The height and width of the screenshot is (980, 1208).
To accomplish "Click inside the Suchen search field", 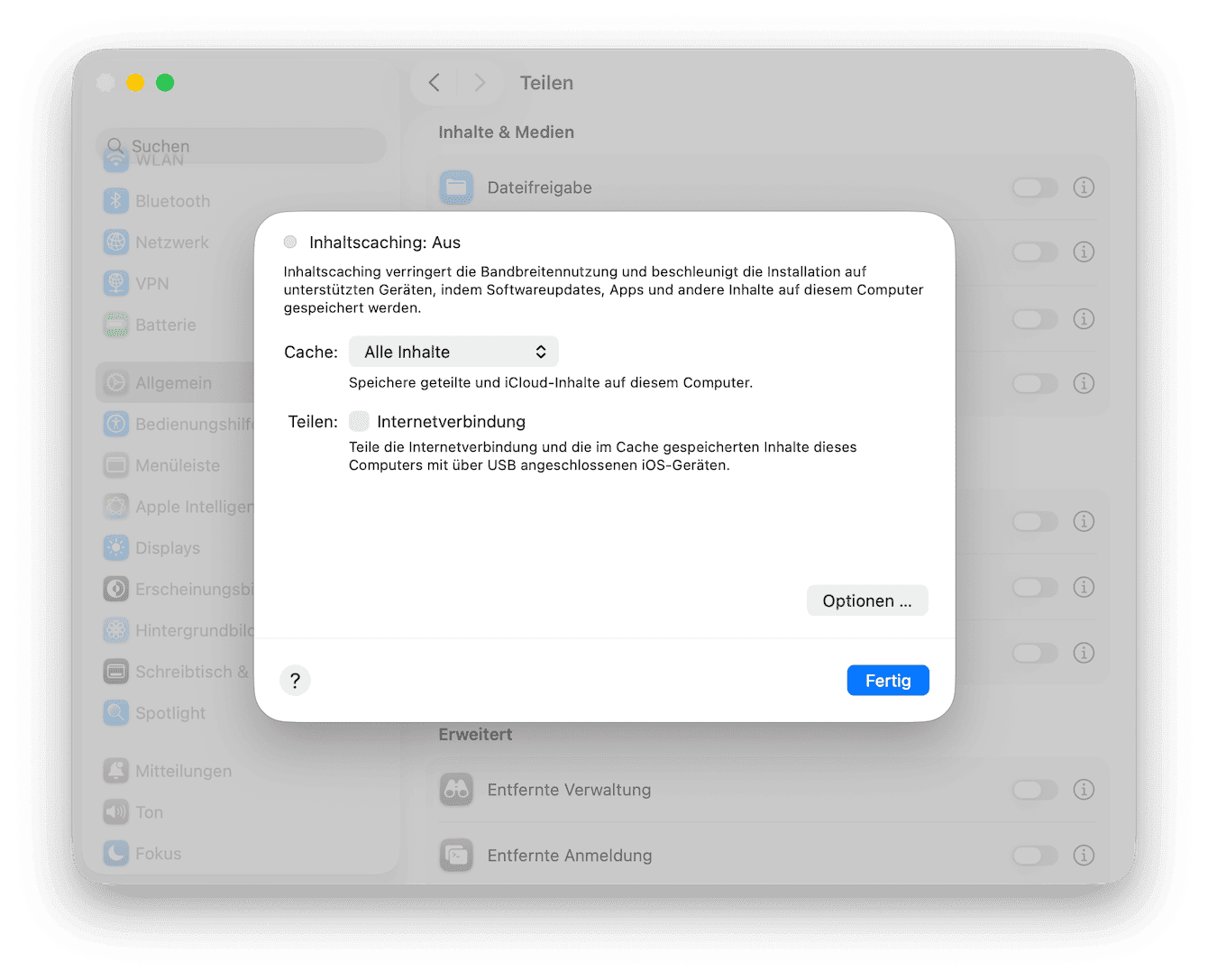I will point(241,145).
